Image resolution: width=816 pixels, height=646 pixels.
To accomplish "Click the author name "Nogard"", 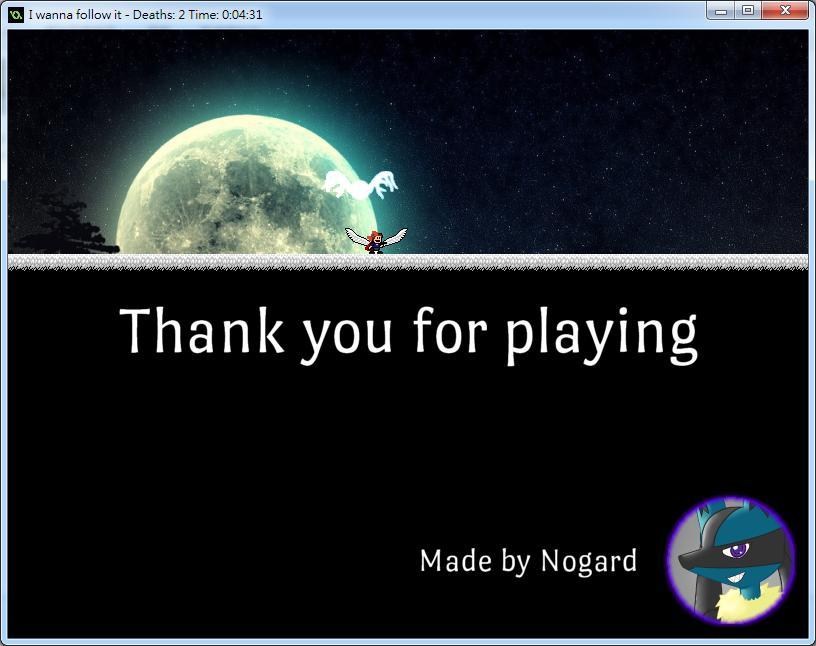I will pos(588,562).
